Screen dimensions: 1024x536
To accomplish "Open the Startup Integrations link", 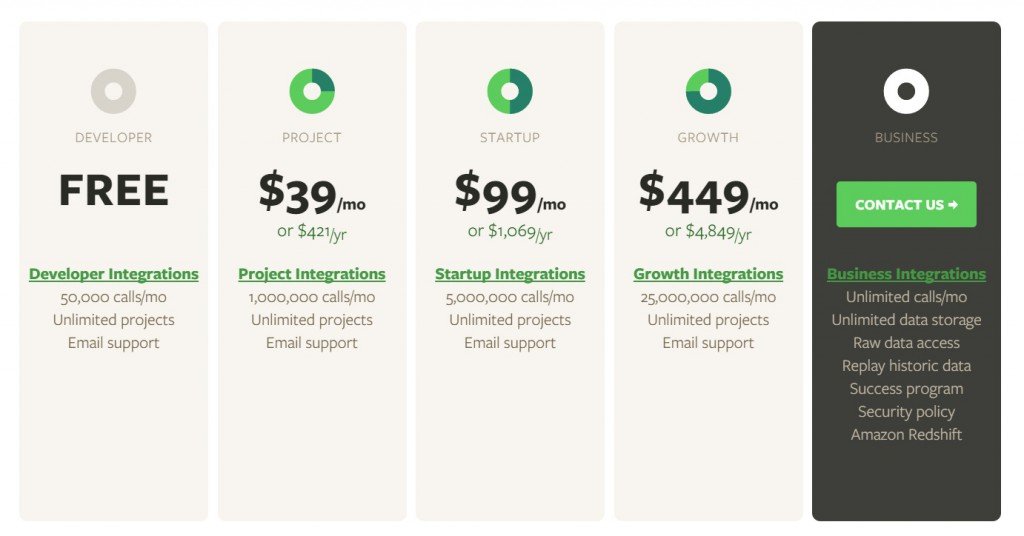I will (510, 274).
